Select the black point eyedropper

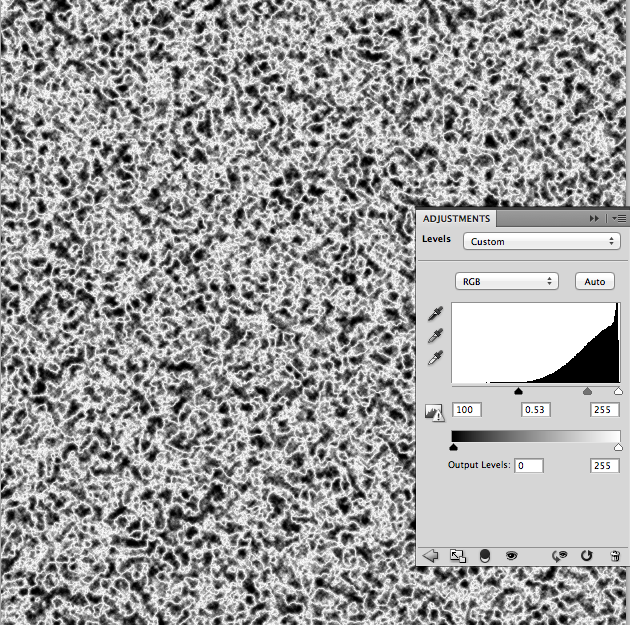(436, 314)
